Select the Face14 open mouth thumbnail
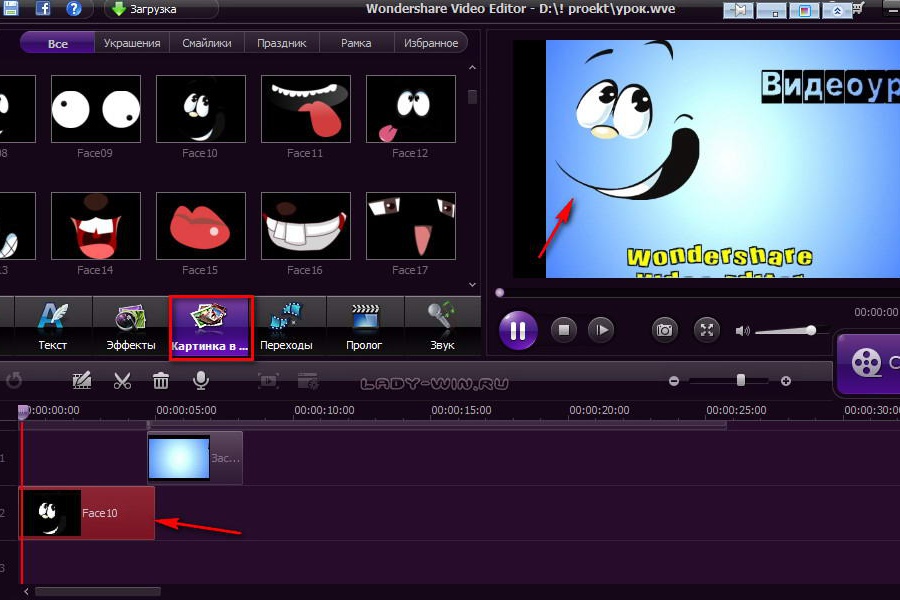The height and width of the screenshot is (600, 900). 96,226
